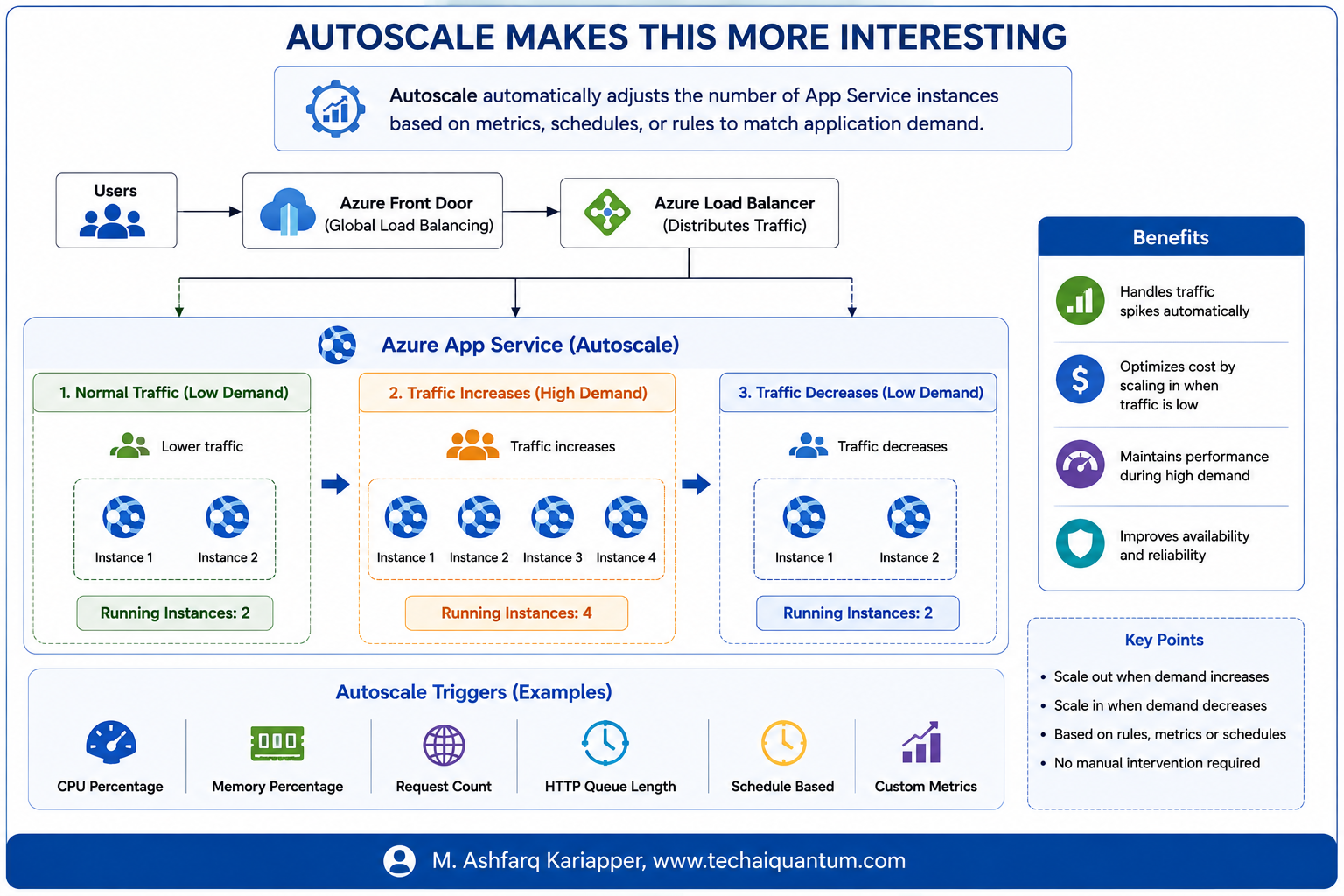The image size is (1344, 896).
Task: Click Scale in when demand decreases bullet
Action: pyautogui.click(x=1159, y=705)
